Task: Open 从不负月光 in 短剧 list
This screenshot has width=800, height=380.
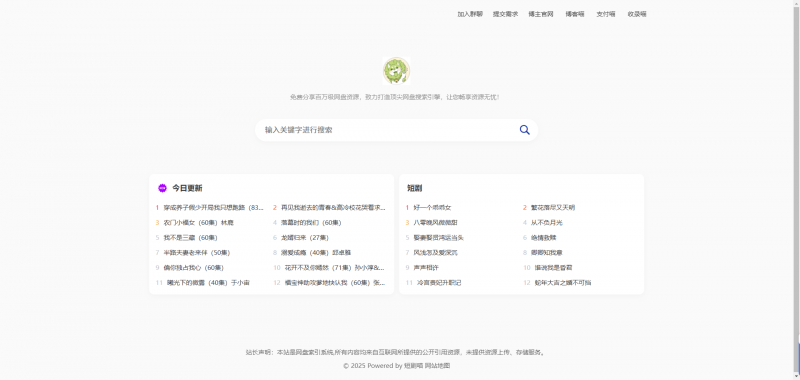Action: click(x=546, y=223)
